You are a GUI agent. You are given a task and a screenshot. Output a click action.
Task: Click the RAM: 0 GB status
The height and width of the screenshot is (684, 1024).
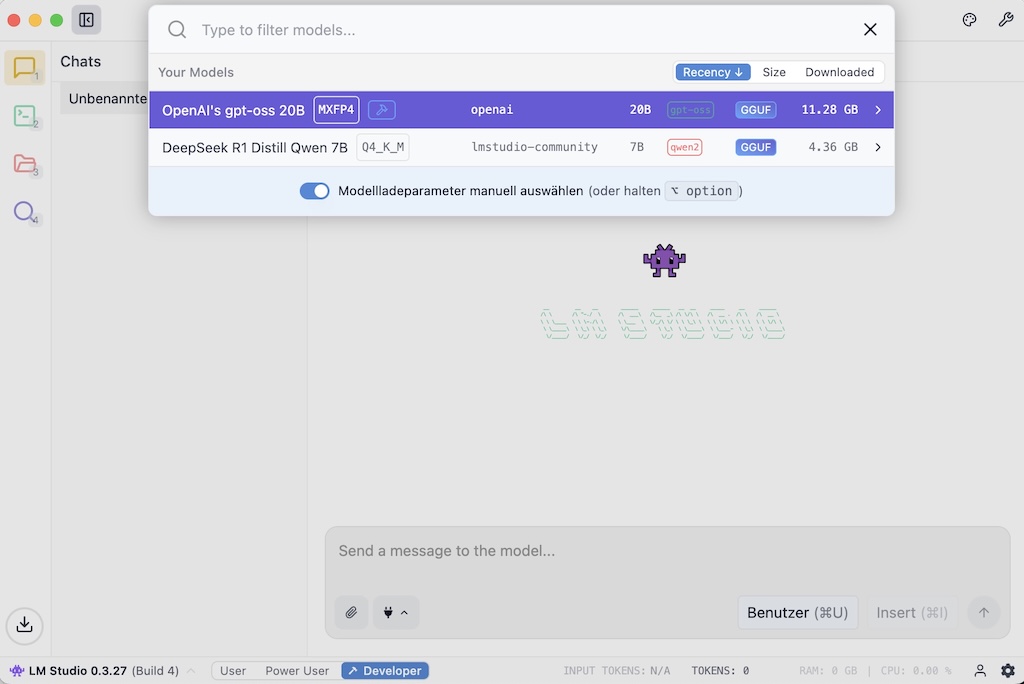827,671
